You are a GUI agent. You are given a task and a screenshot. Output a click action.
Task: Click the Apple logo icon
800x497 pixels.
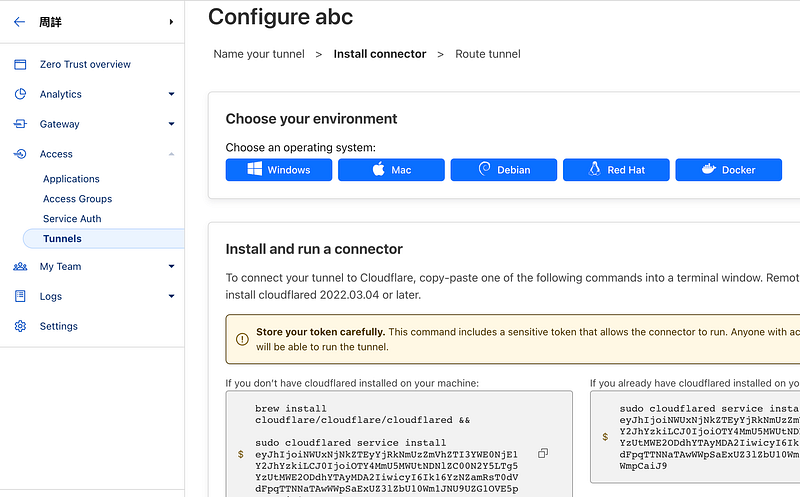[379, 169]
